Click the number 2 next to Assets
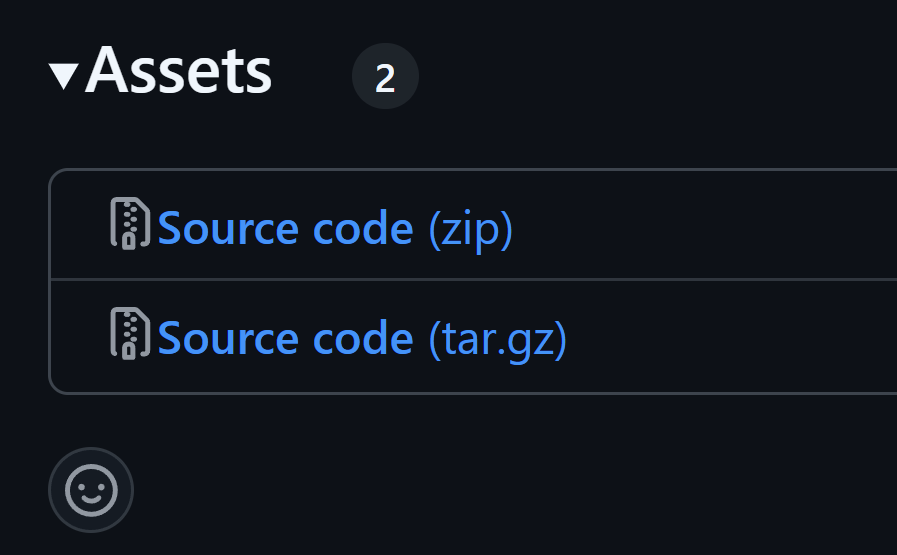This screenshot has width=897, height=555. click(x=385, y=78)
